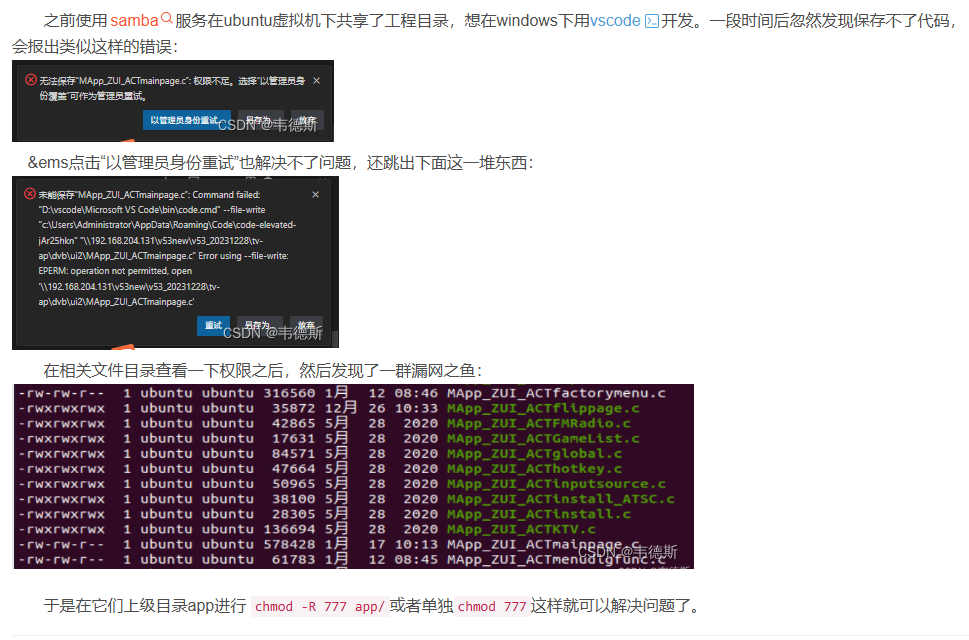Click the timestamp 10:33 in the listing
The width and height of the screenshot is (969, 640).
coord(417,408)
